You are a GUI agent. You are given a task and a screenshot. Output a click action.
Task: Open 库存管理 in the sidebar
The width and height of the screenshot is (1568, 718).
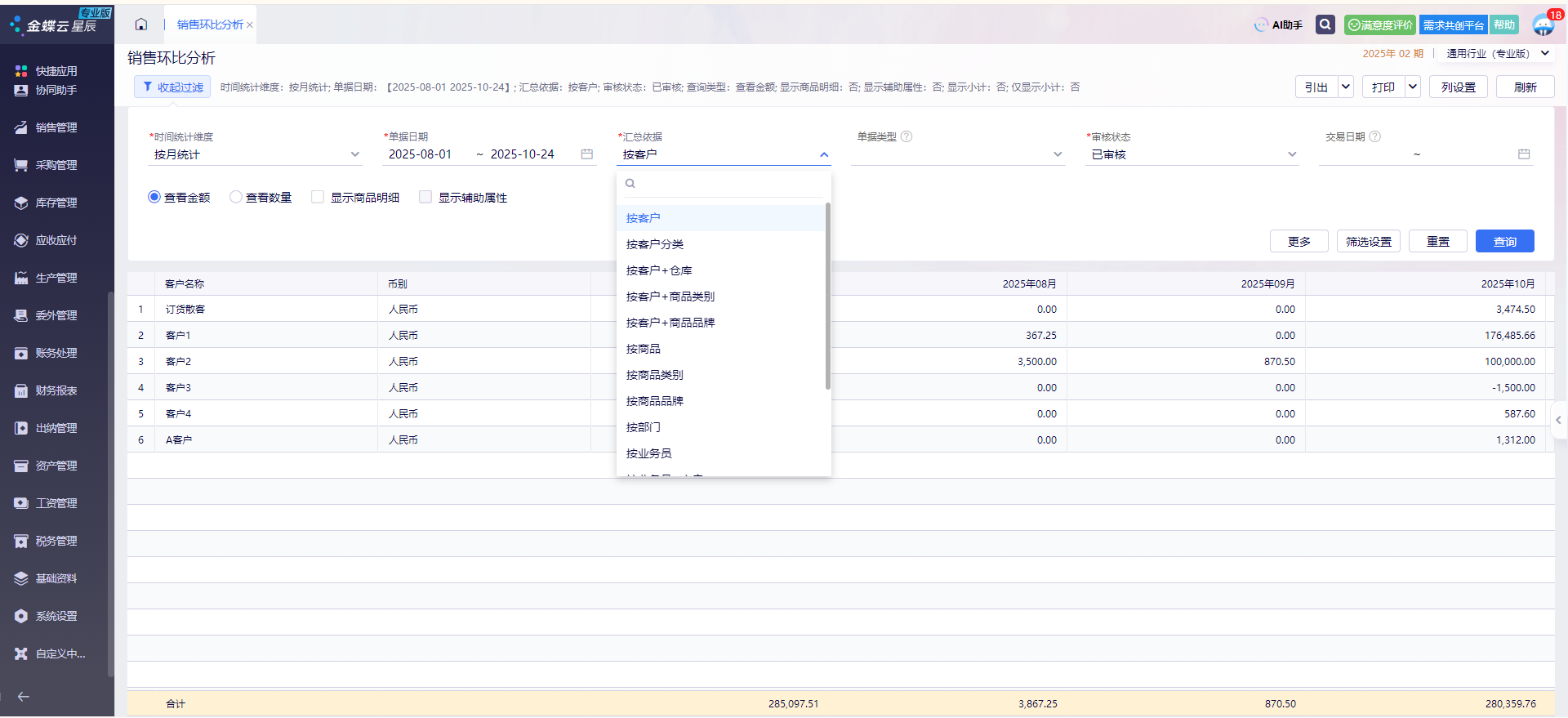click(x=56, y=203)
